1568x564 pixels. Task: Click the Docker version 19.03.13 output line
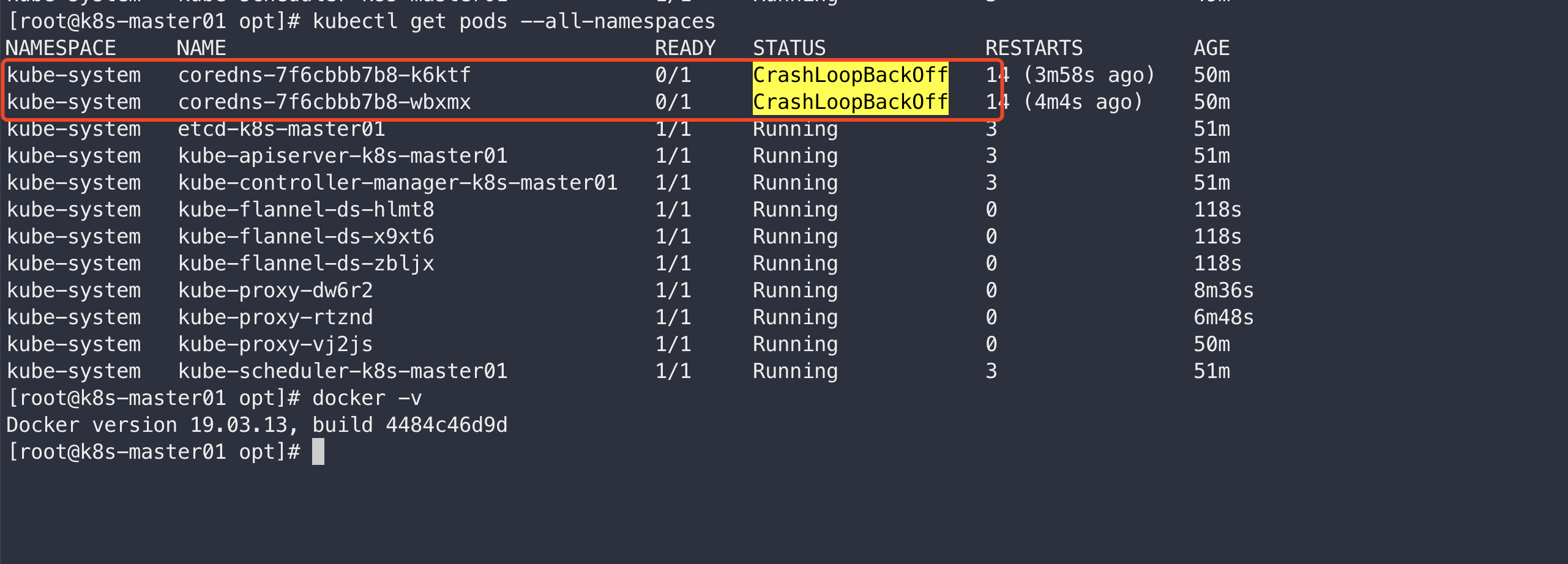[x=256, y=425]
